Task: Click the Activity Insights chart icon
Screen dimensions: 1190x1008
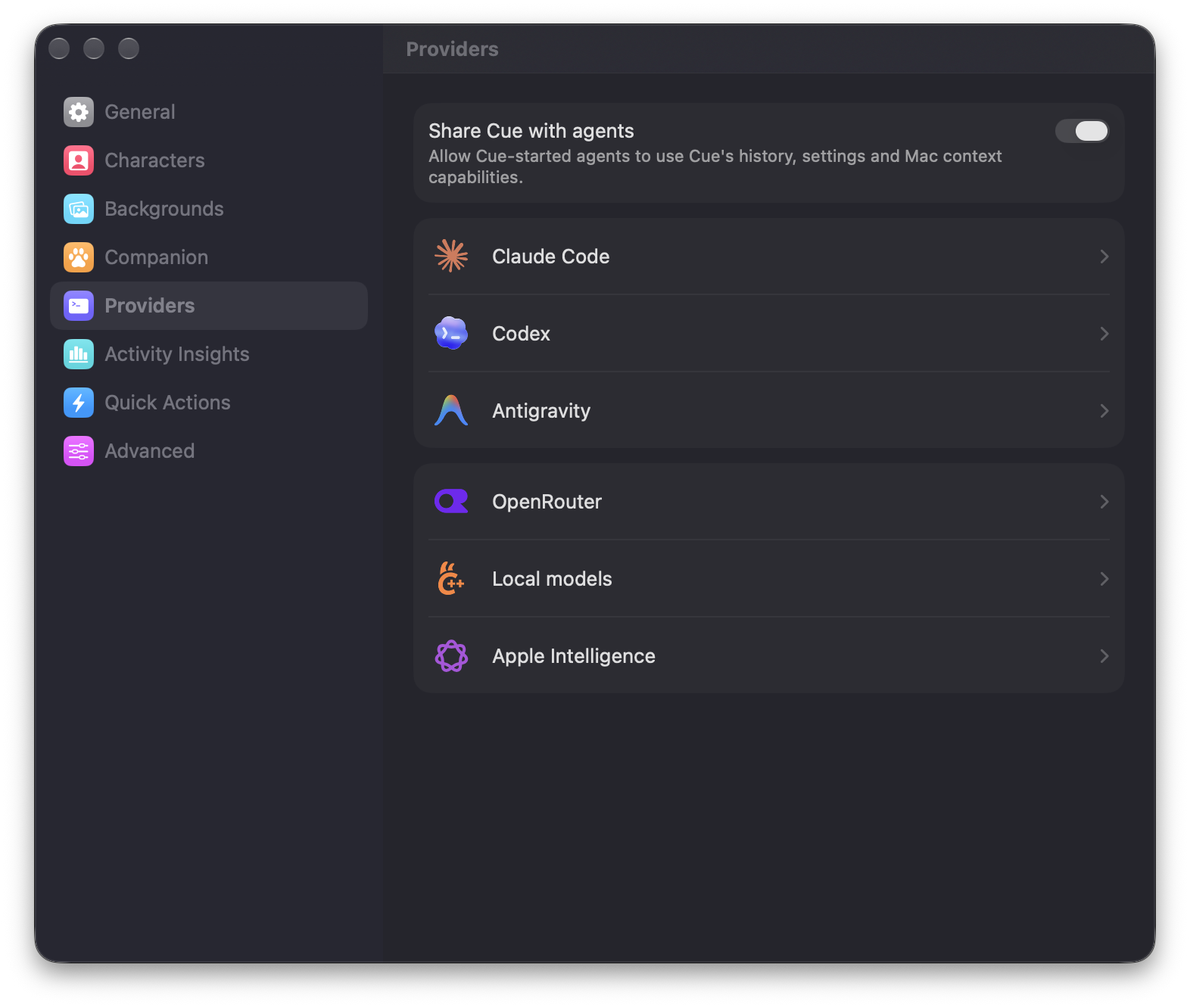Action: click(x=79, y=354)
